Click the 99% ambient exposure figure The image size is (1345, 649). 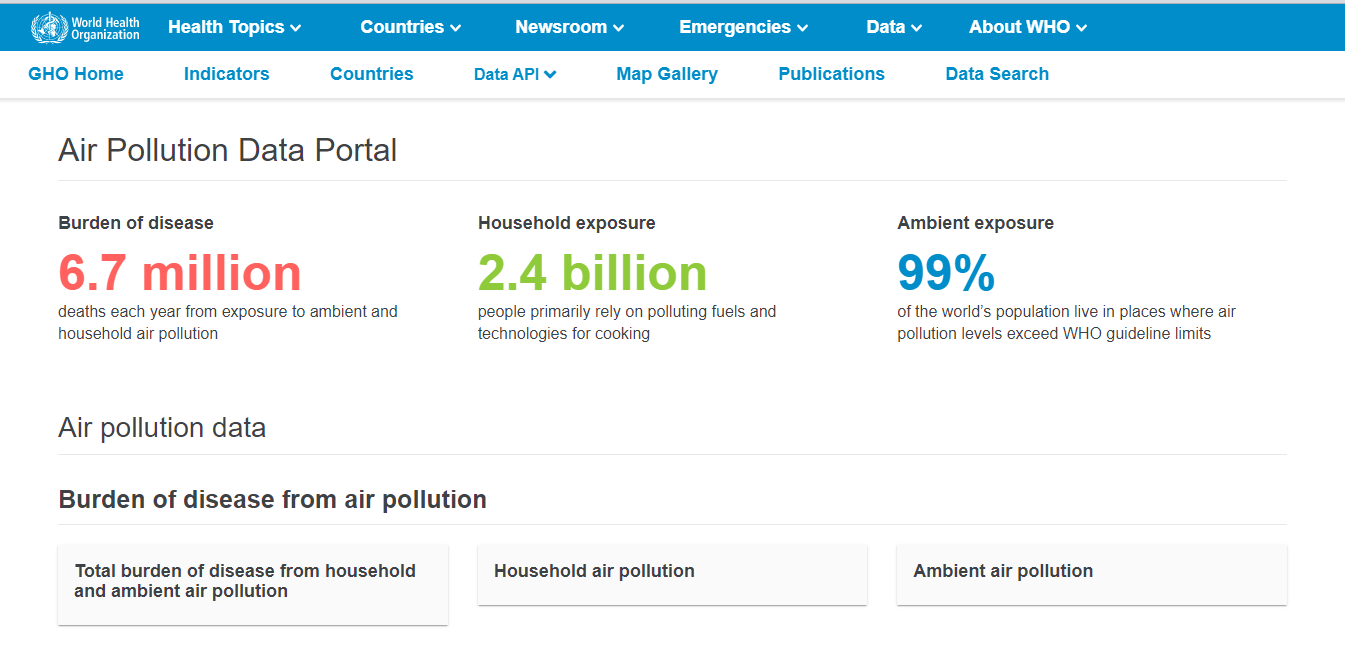click(945, 272)
